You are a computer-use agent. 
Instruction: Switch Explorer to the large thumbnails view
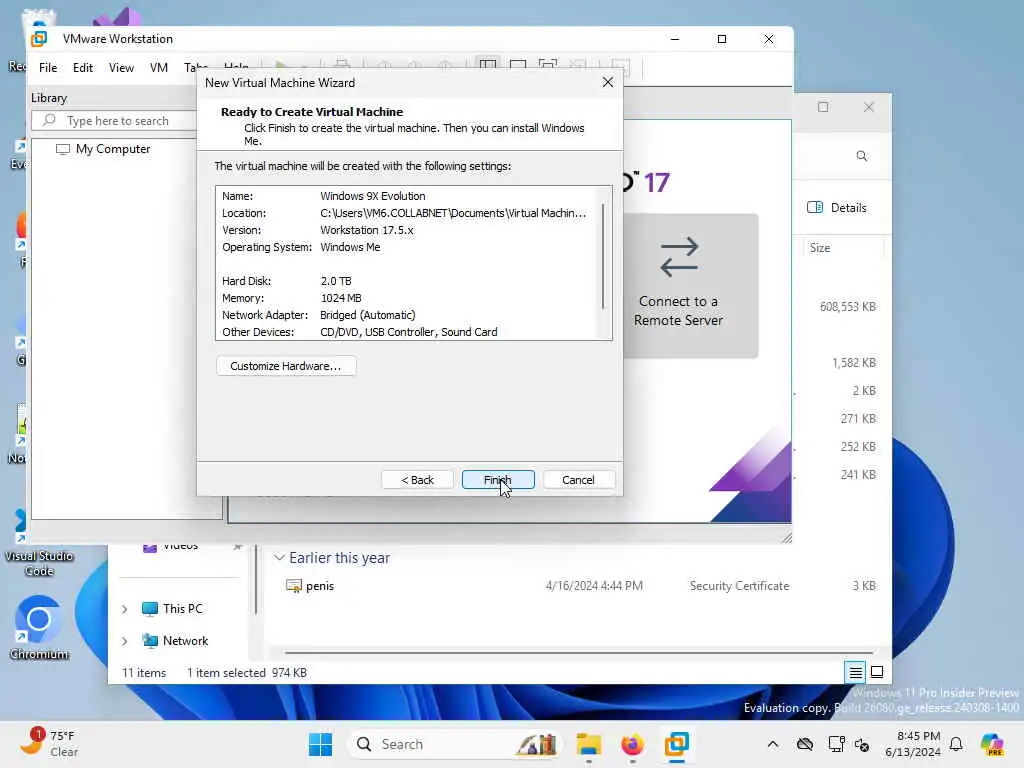[877, 672]
